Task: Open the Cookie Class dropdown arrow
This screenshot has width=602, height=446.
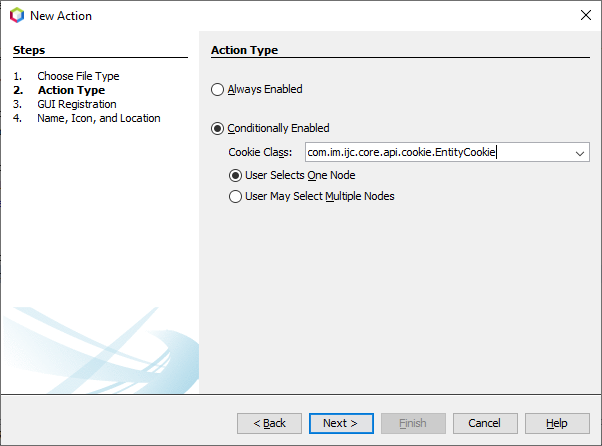Action: coord(580,153)
